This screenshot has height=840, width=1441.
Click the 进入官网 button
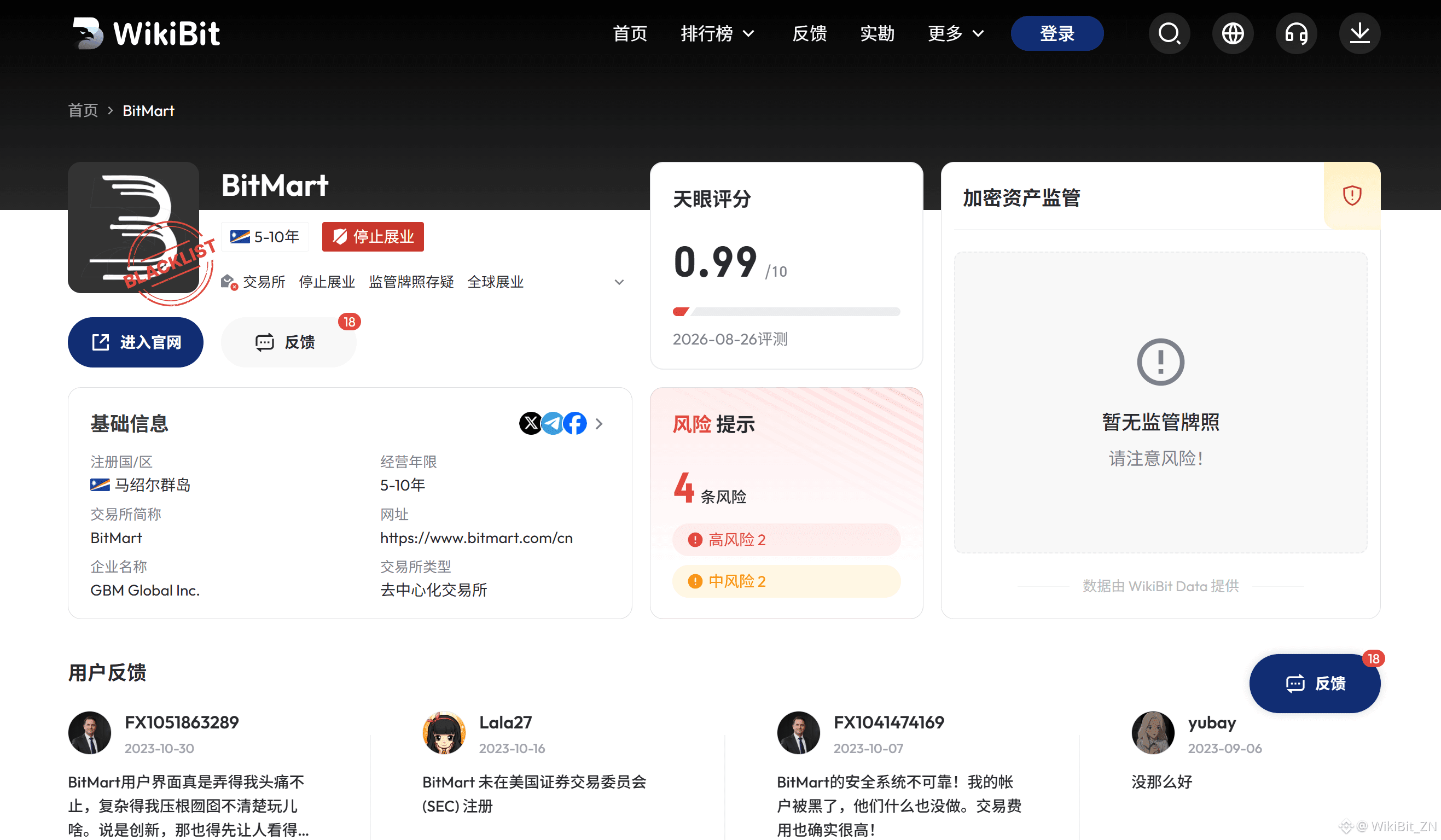tap(136, 342)
